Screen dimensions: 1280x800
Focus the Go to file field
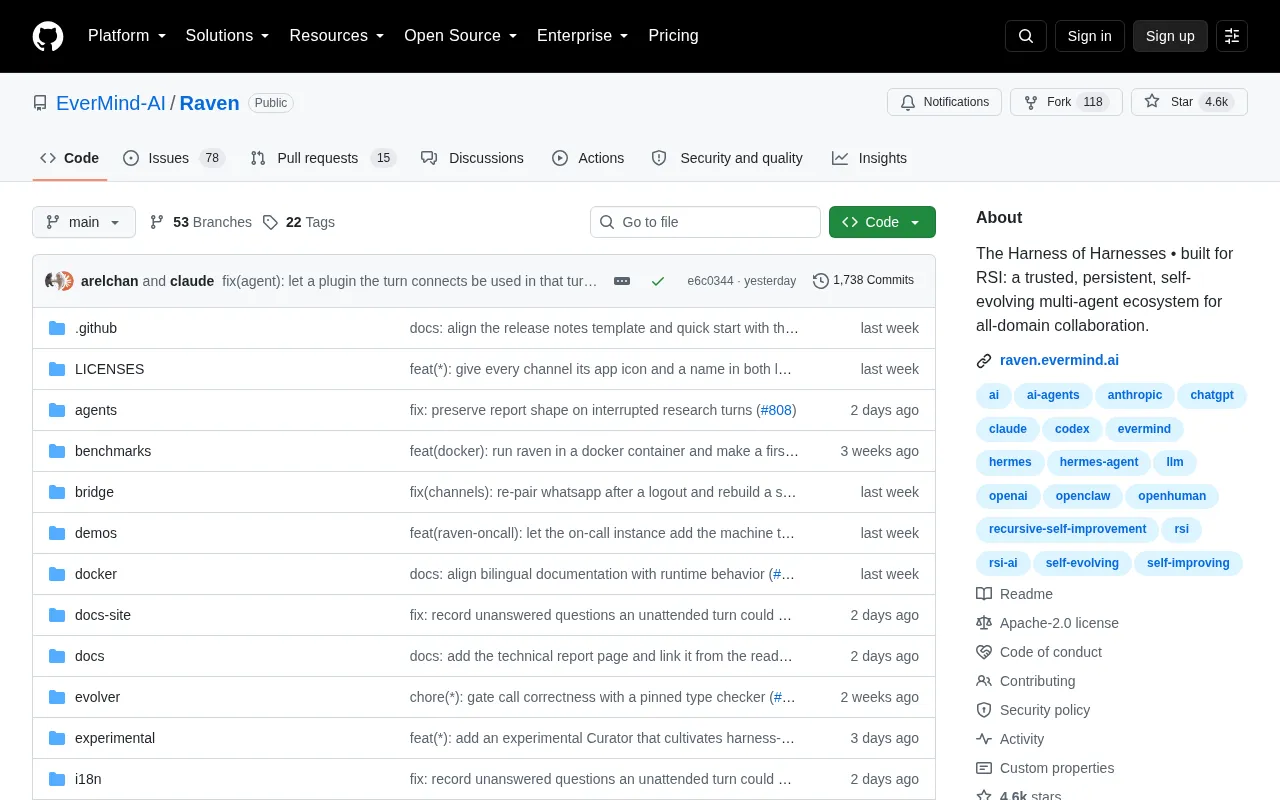click(x=705, y=222)
